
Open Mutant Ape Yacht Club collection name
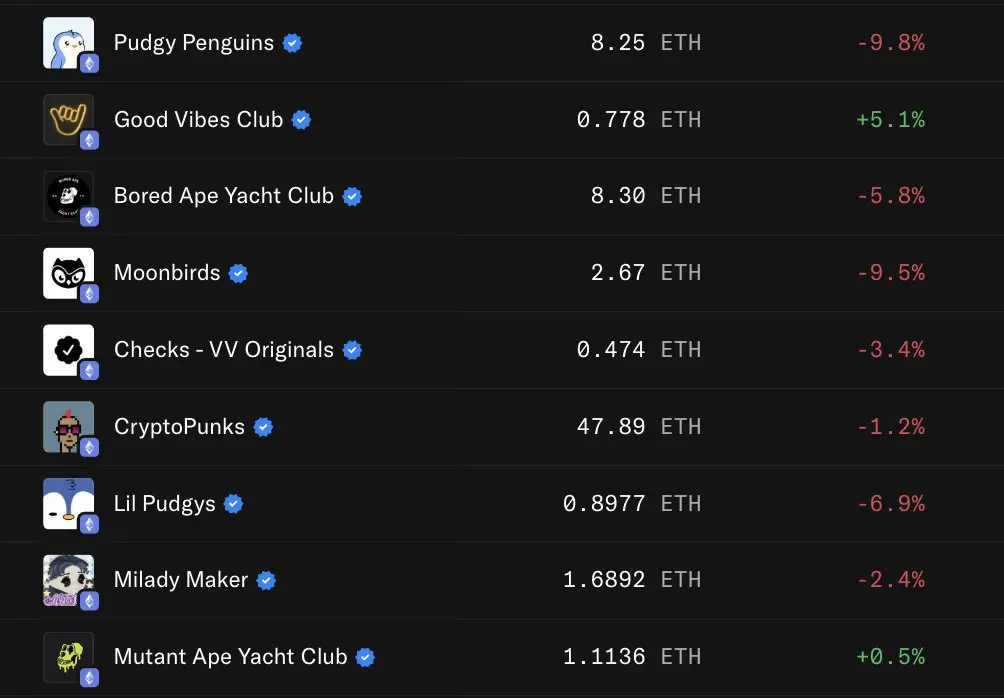pos(230,657)
